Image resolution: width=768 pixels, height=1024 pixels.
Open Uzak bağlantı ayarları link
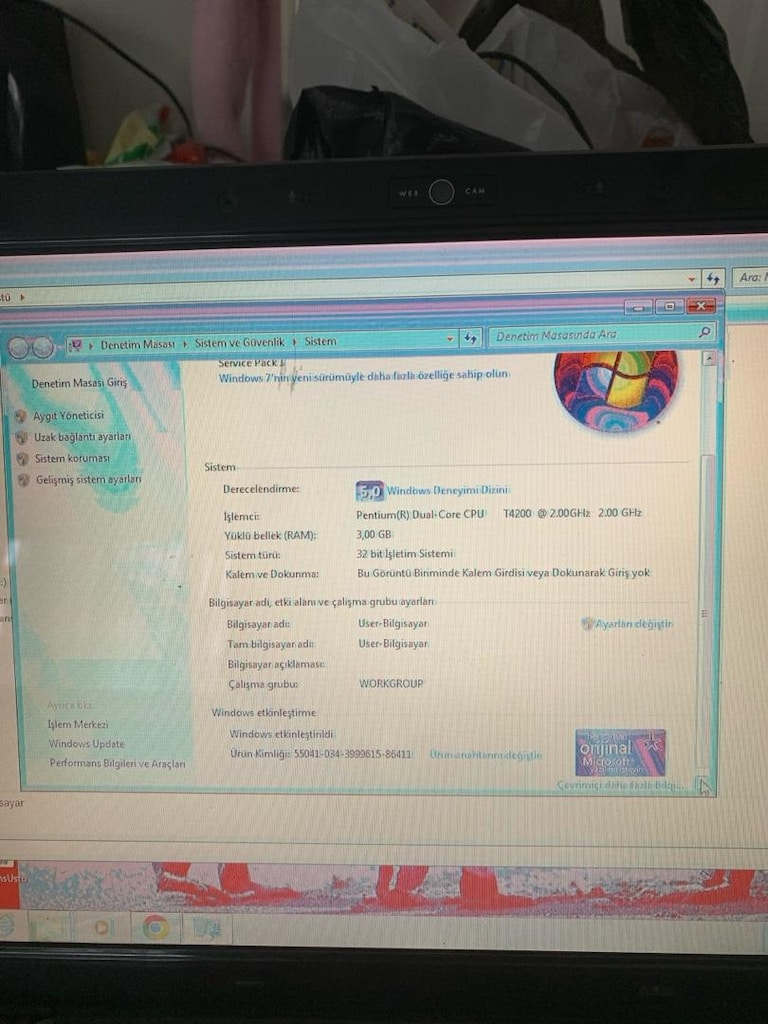82,436
